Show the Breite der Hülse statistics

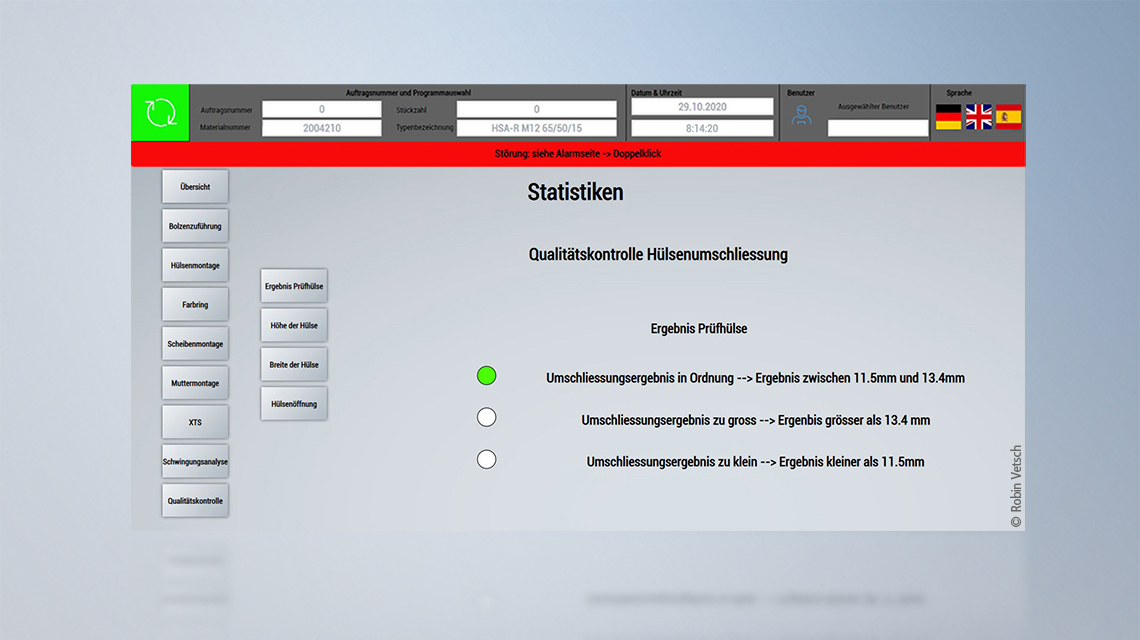coord(293,364)
